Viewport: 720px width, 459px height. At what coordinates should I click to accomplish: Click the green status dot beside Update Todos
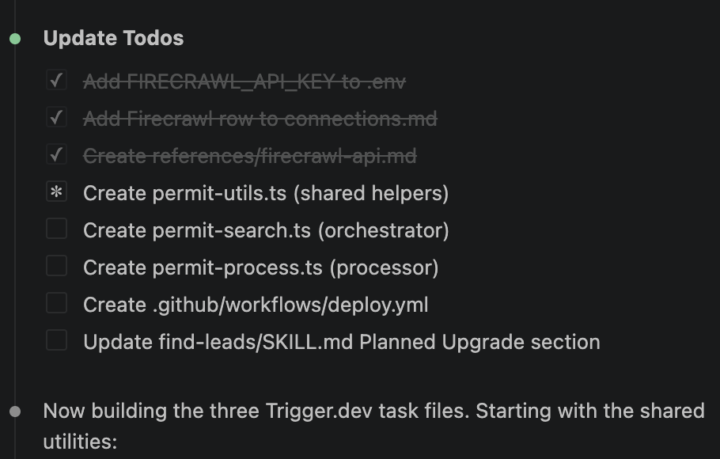pos(15,39)
